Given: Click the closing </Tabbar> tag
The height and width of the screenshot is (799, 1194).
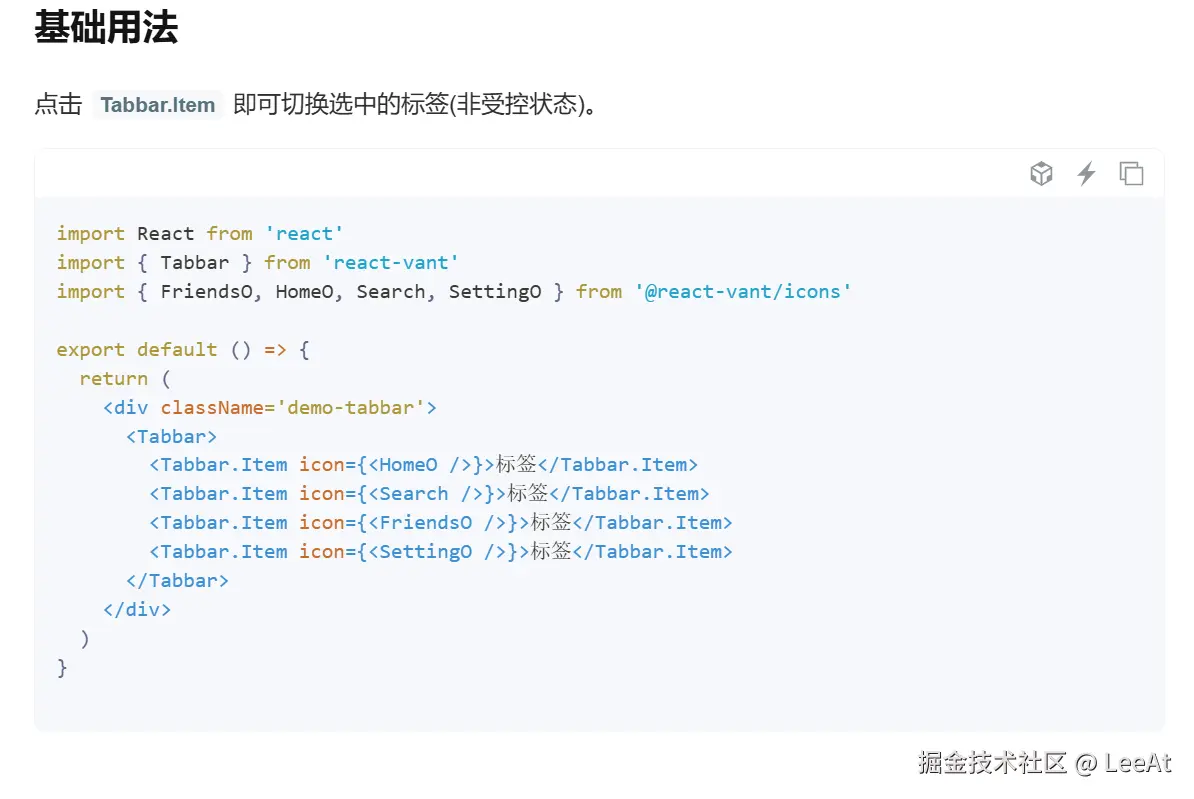Looking at the screenshot, I should (177, 580).
